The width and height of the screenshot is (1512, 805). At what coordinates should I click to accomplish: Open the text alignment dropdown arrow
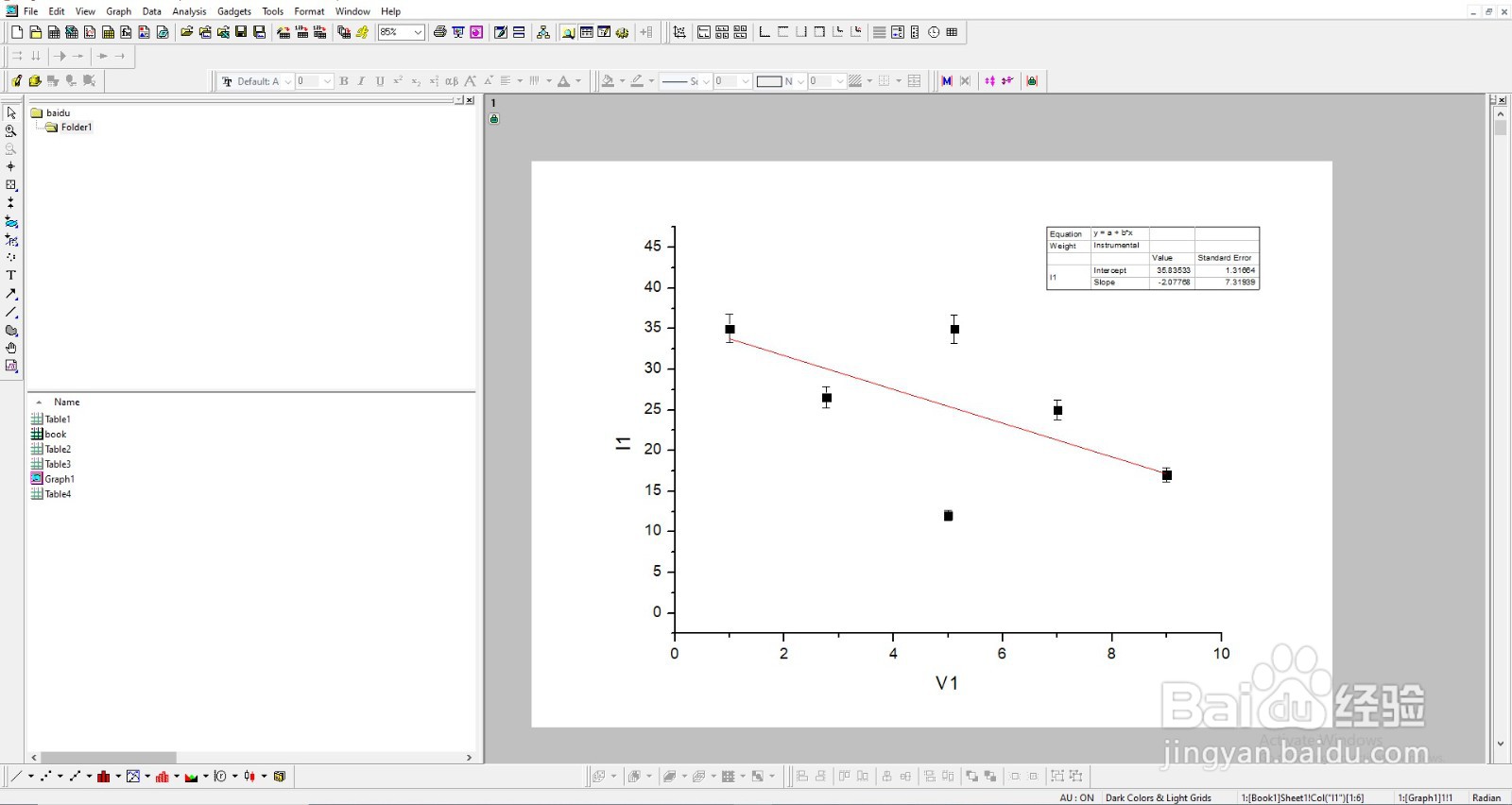pos(520,81)
